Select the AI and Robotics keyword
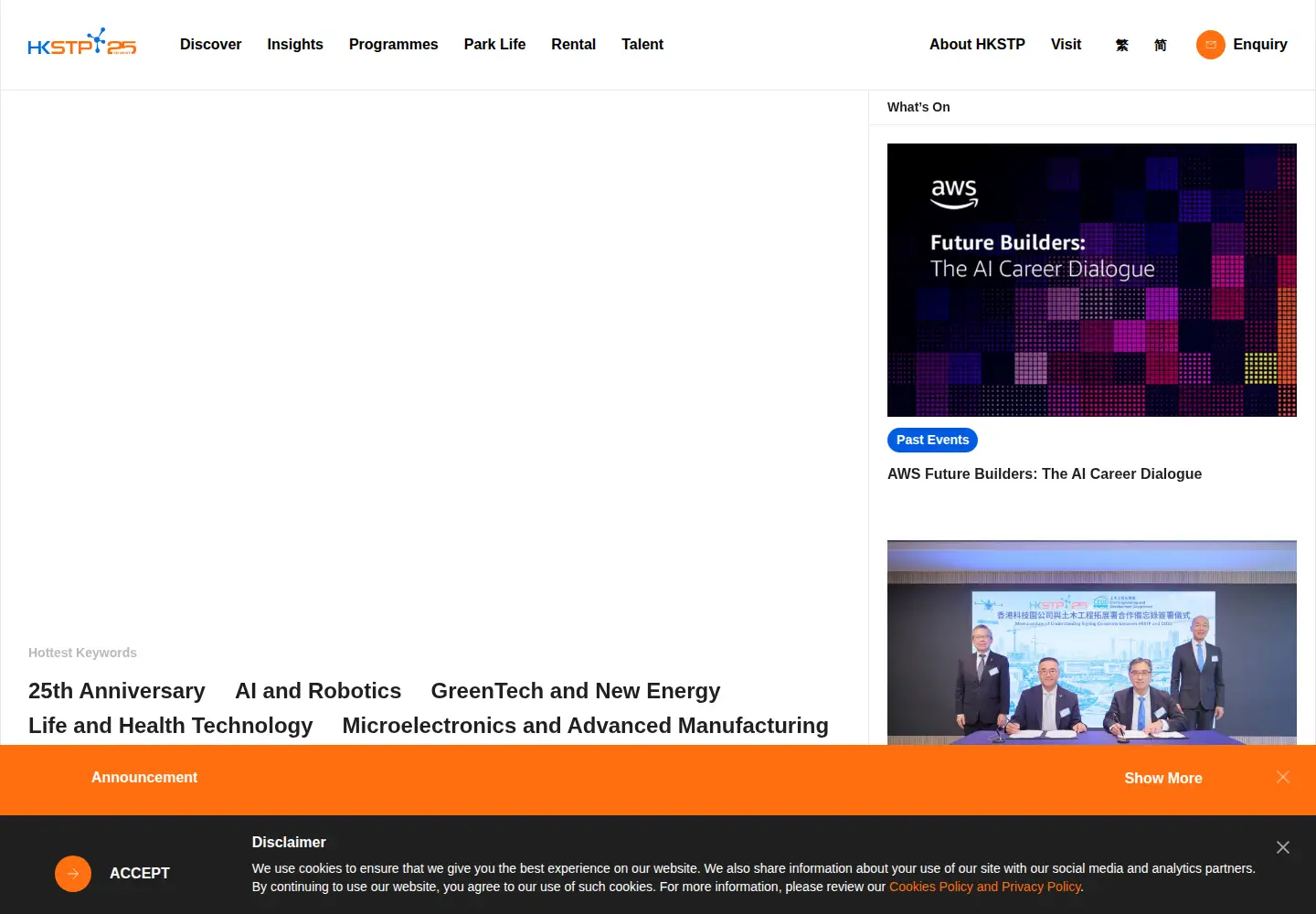Viewport: 1316px width, 914px height. [318, 691]
